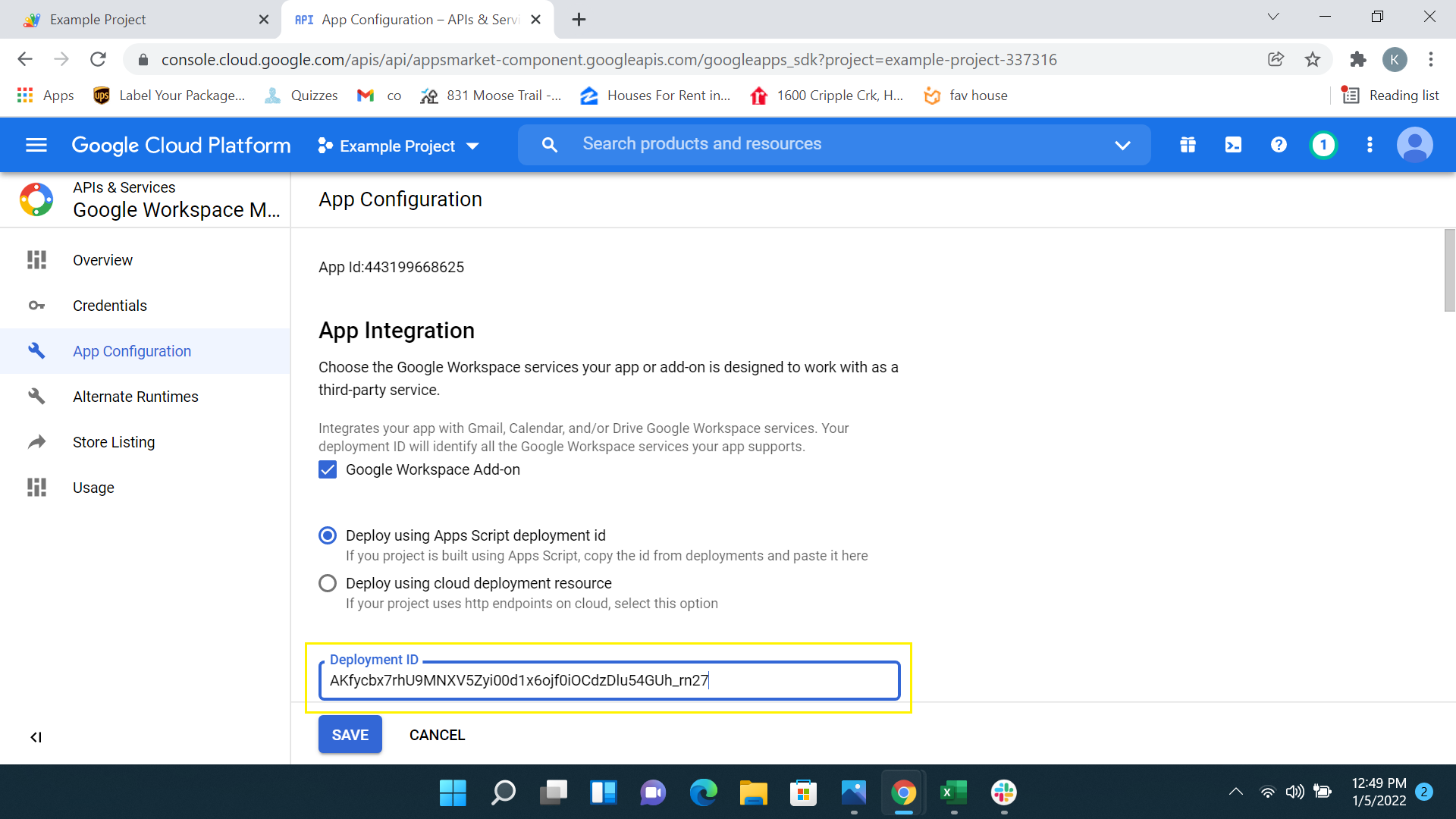Open the Example Project selector dropdown

point(398,146)
